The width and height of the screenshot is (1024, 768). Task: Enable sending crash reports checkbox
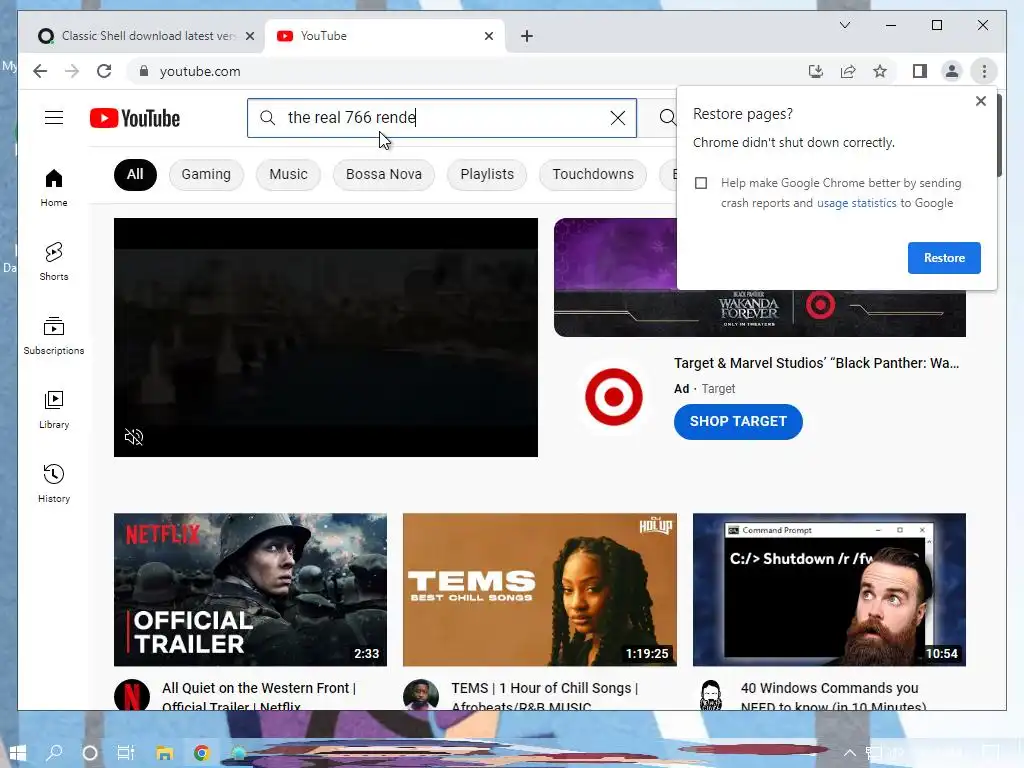coord(701,183)
